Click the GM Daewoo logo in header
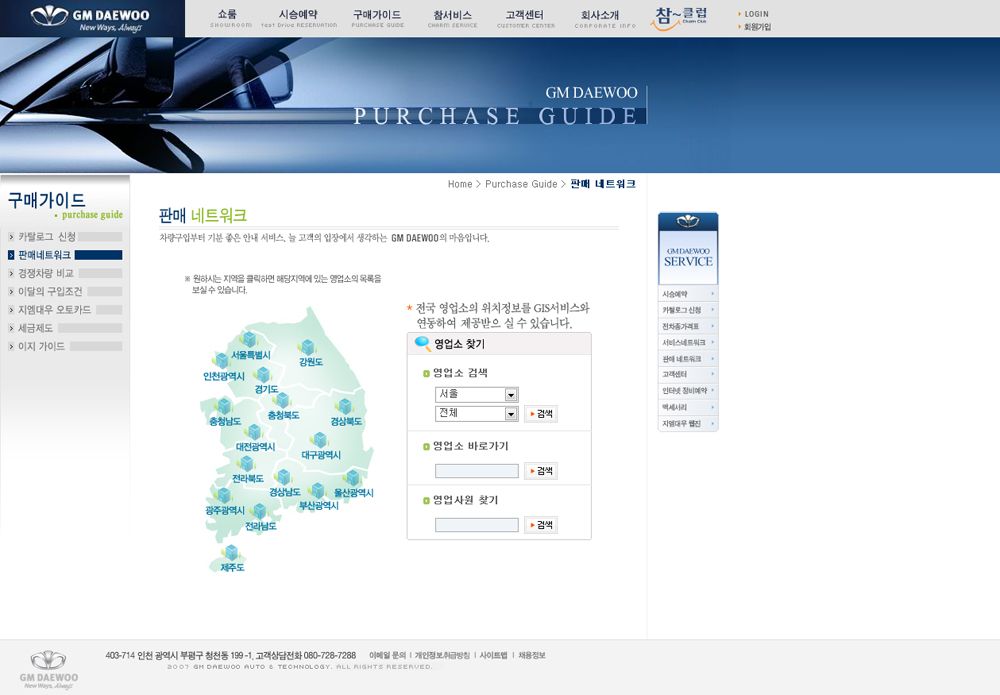 [x=90, y=18]
